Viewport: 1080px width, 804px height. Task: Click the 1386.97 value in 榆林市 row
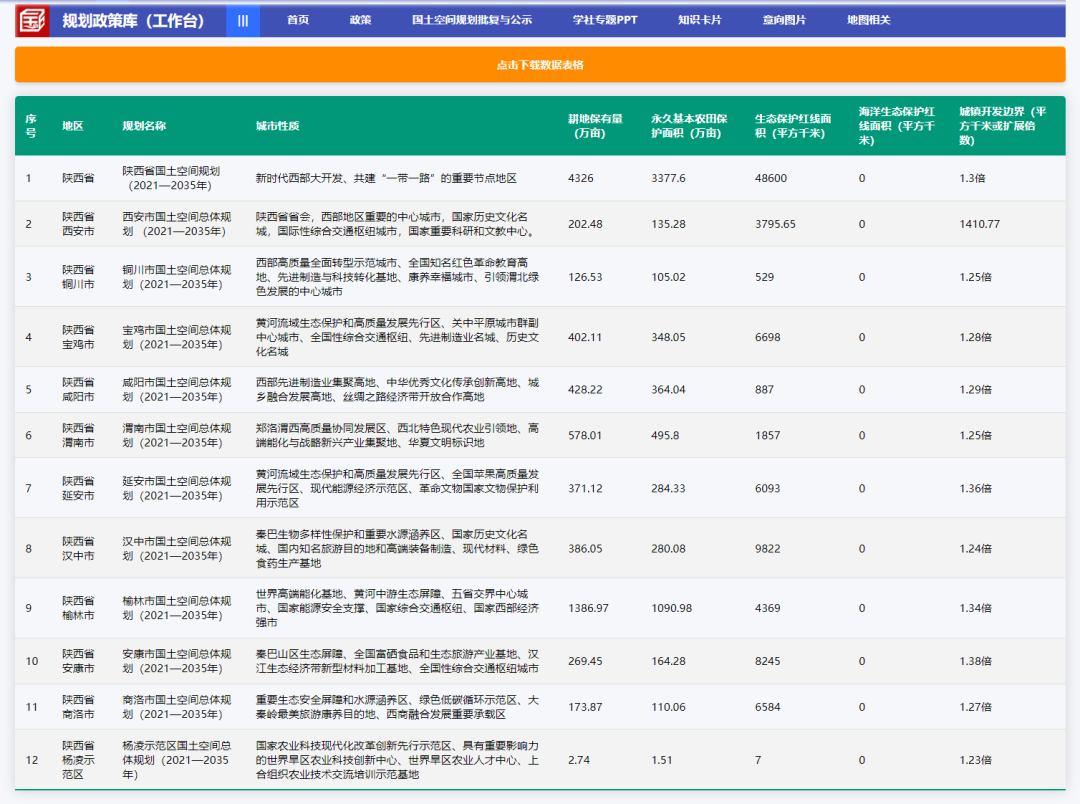click(x=588, y=608)
